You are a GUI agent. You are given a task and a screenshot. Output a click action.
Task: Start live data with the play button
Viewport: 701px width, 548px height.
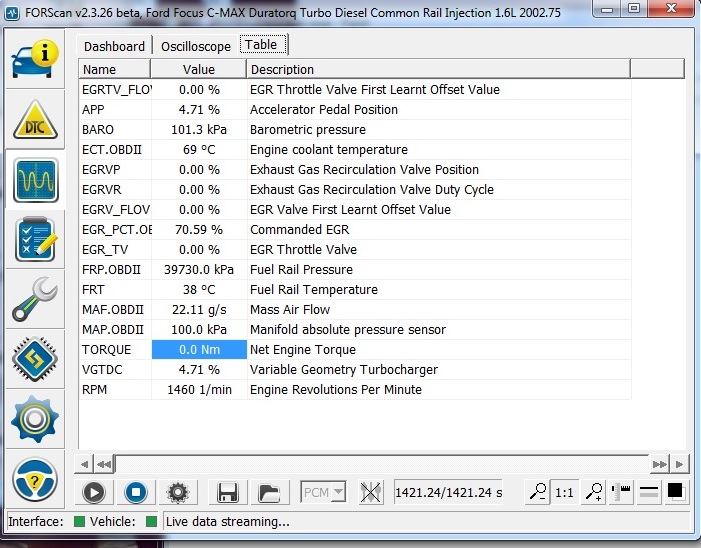(x=94, y=492)
